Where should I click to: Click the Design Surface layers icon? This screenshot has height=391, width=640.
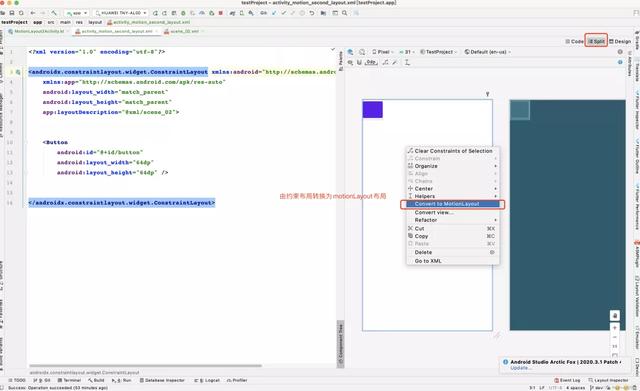coord(350,52)
